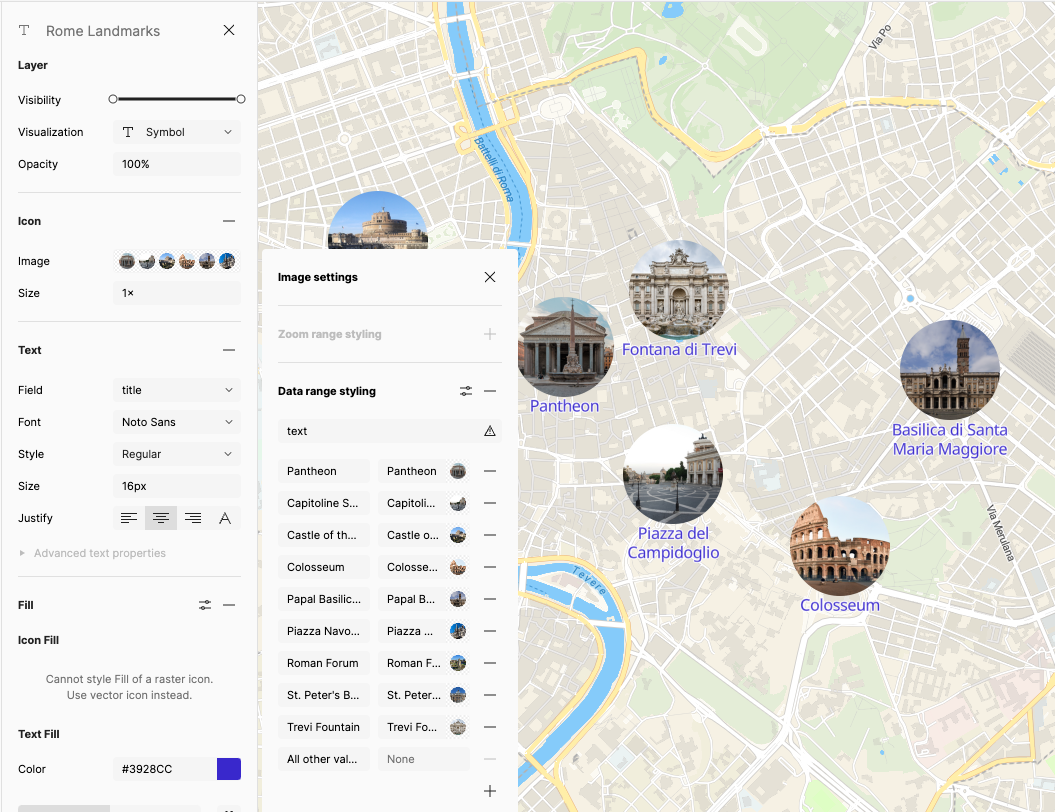Viewport: 1055px width, 812px height.
Task: Set text justify to right
Action: (x=193, y=518)
